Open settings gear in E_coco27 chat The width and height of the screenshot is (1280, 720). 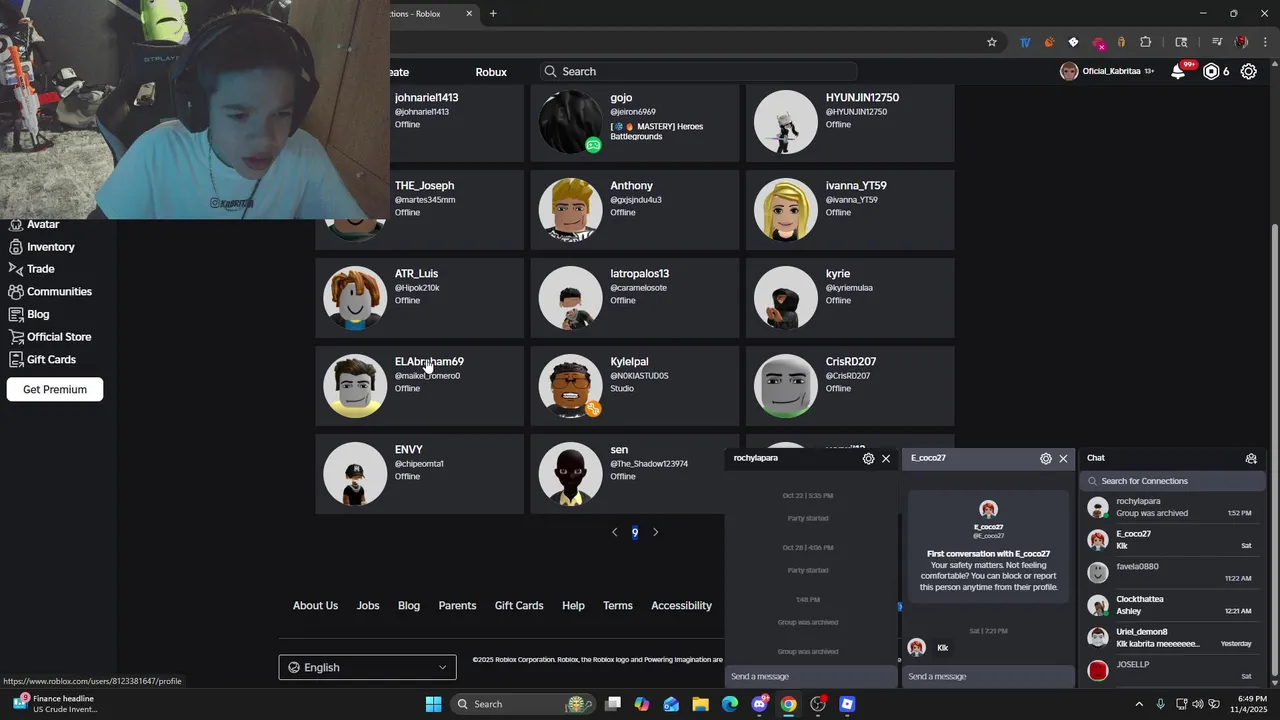click(1046, 459)
